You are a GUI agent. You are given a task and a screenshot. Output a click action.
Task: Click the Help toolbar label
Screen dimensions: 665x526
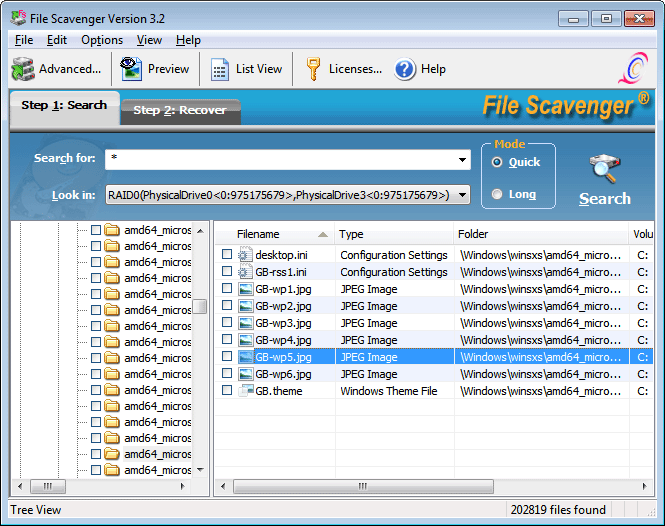[x=433, y=69]
